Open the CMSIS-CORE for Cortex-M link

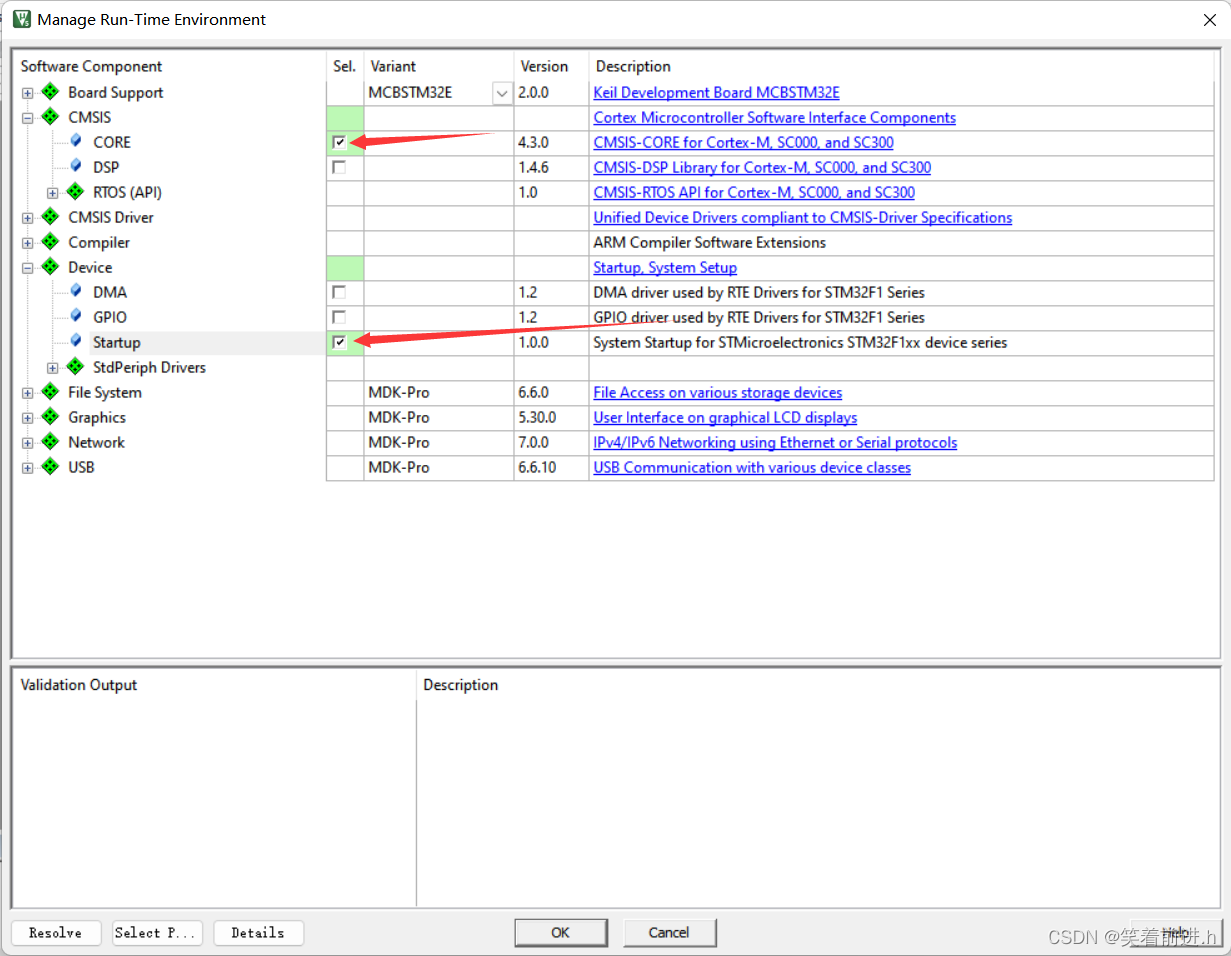(x=743, y=142)
